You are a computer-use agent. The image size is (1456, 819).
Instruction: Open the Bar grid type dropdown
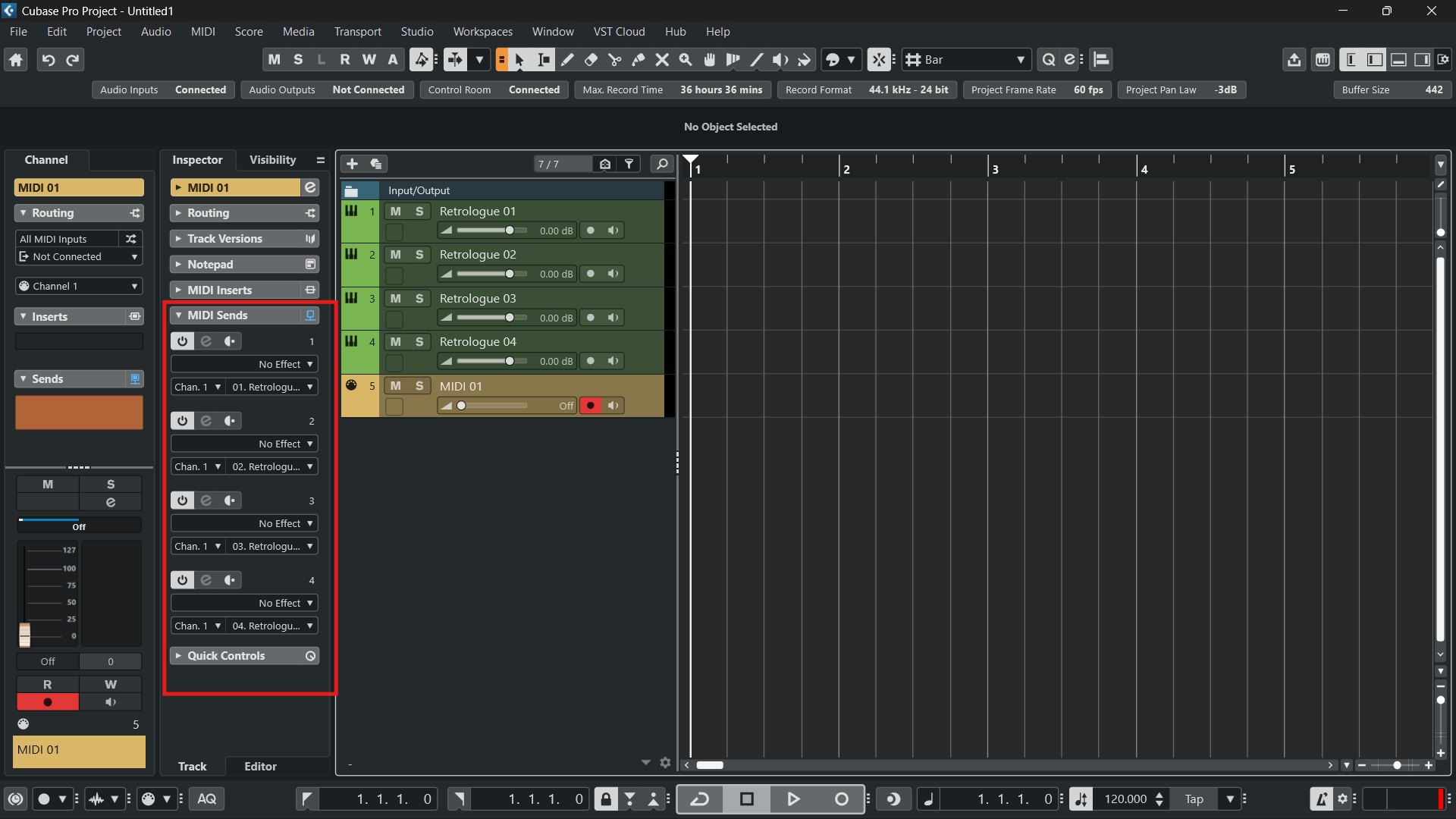point(966,60)
